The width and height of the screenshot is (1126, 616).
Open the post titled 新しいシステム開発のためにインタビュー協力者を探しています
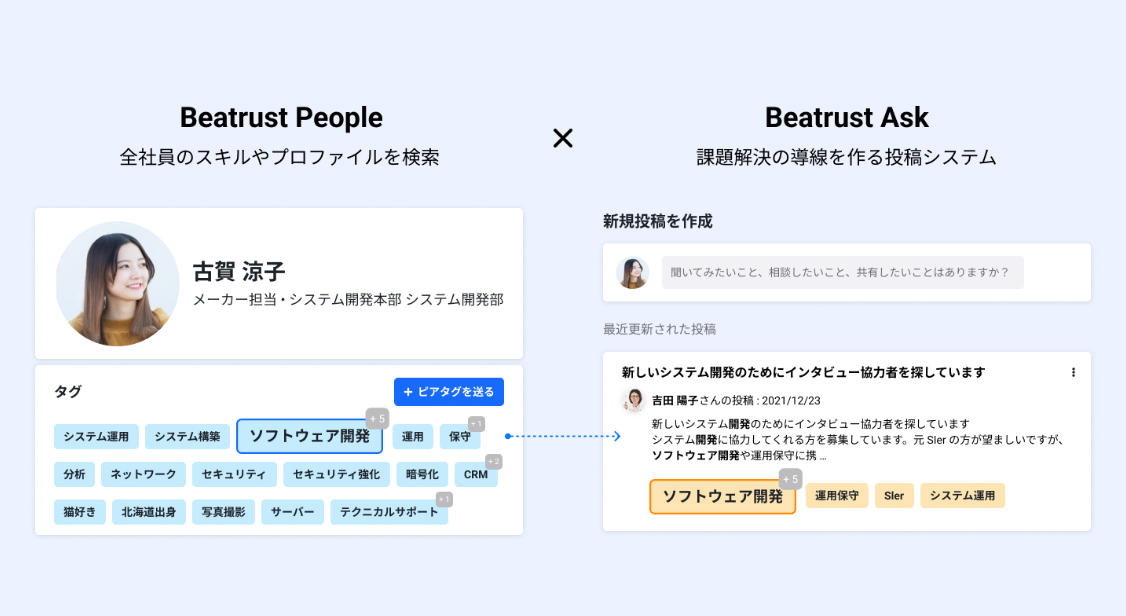(803, 372)
